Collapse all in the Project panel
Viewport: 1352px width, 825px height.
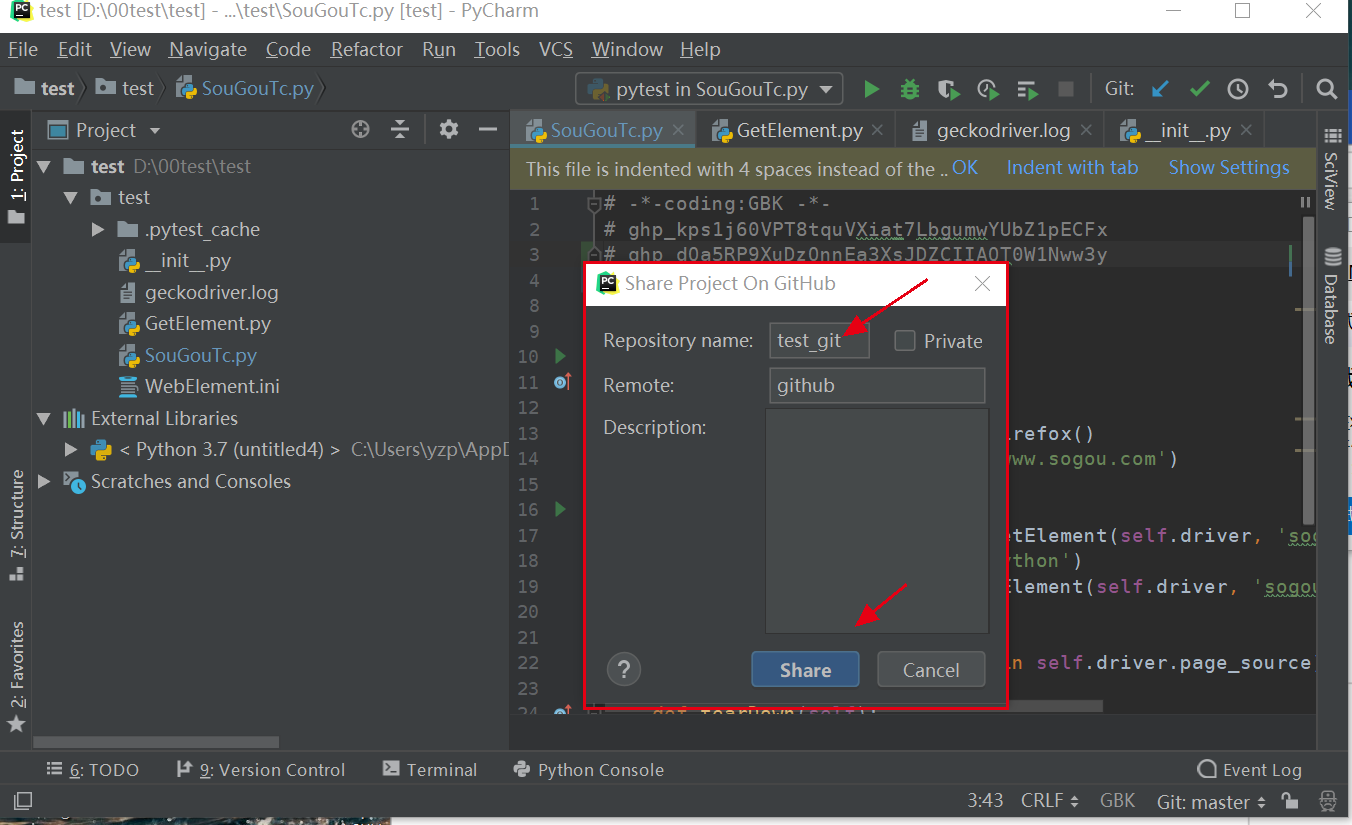(x=400, y=129)
